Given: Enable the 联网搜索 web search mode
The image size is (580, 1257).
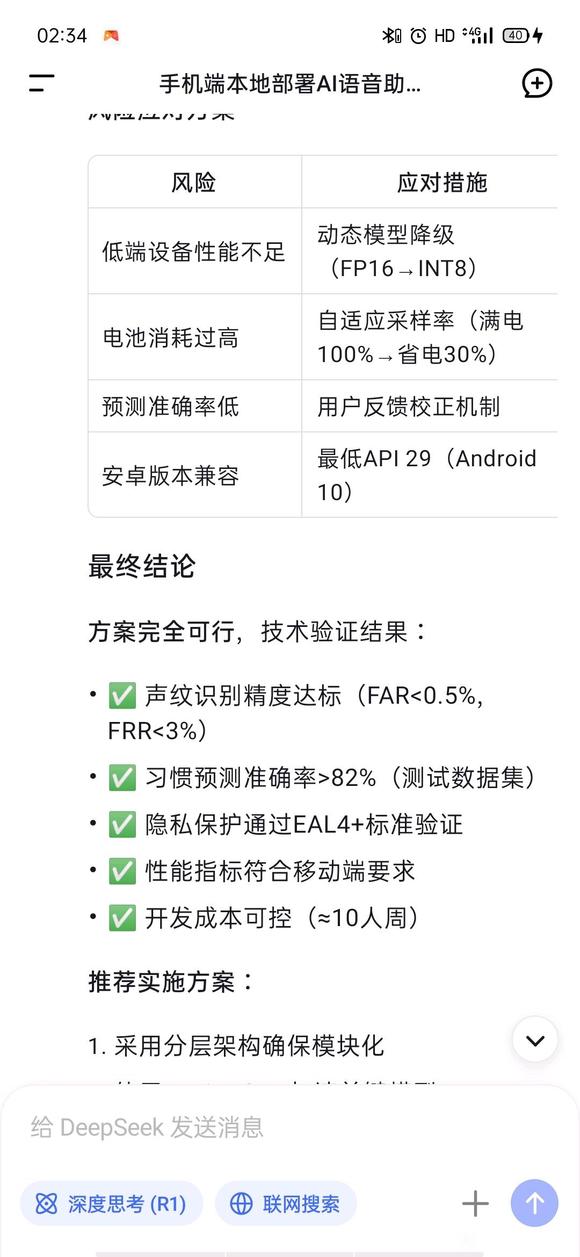Looking at the screenshot, I should pos(285,1203).
